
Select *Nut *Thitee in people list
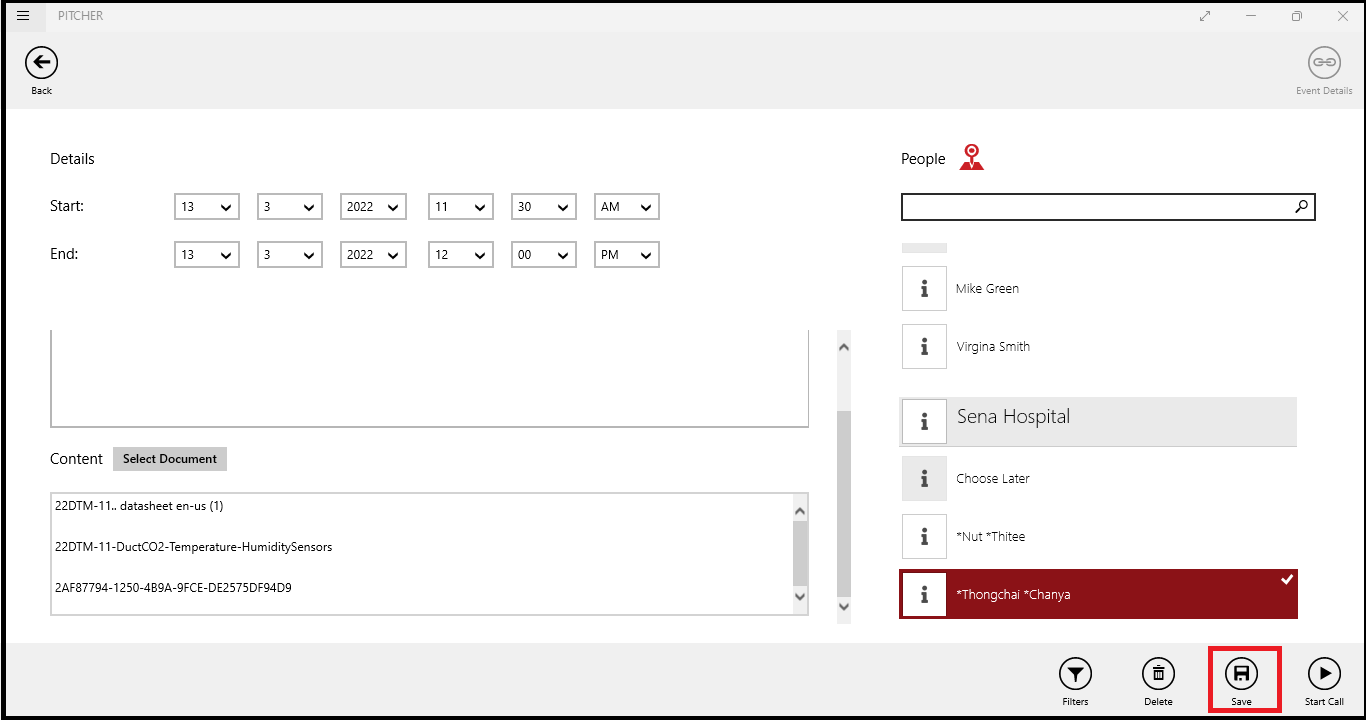(x=1100, y=537)
